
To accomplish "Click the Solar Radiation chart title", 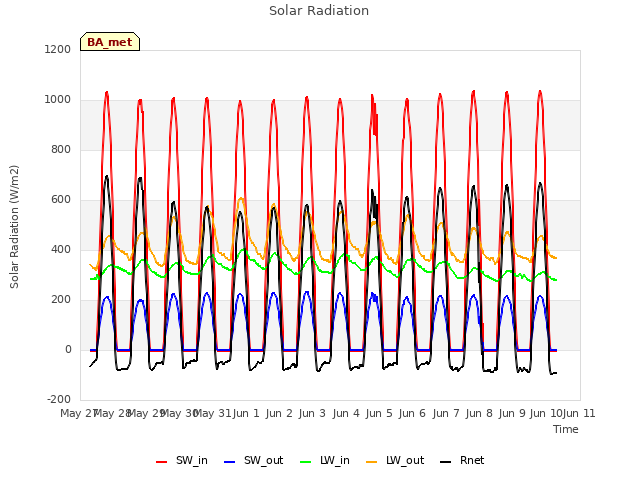I will point(319,11).
